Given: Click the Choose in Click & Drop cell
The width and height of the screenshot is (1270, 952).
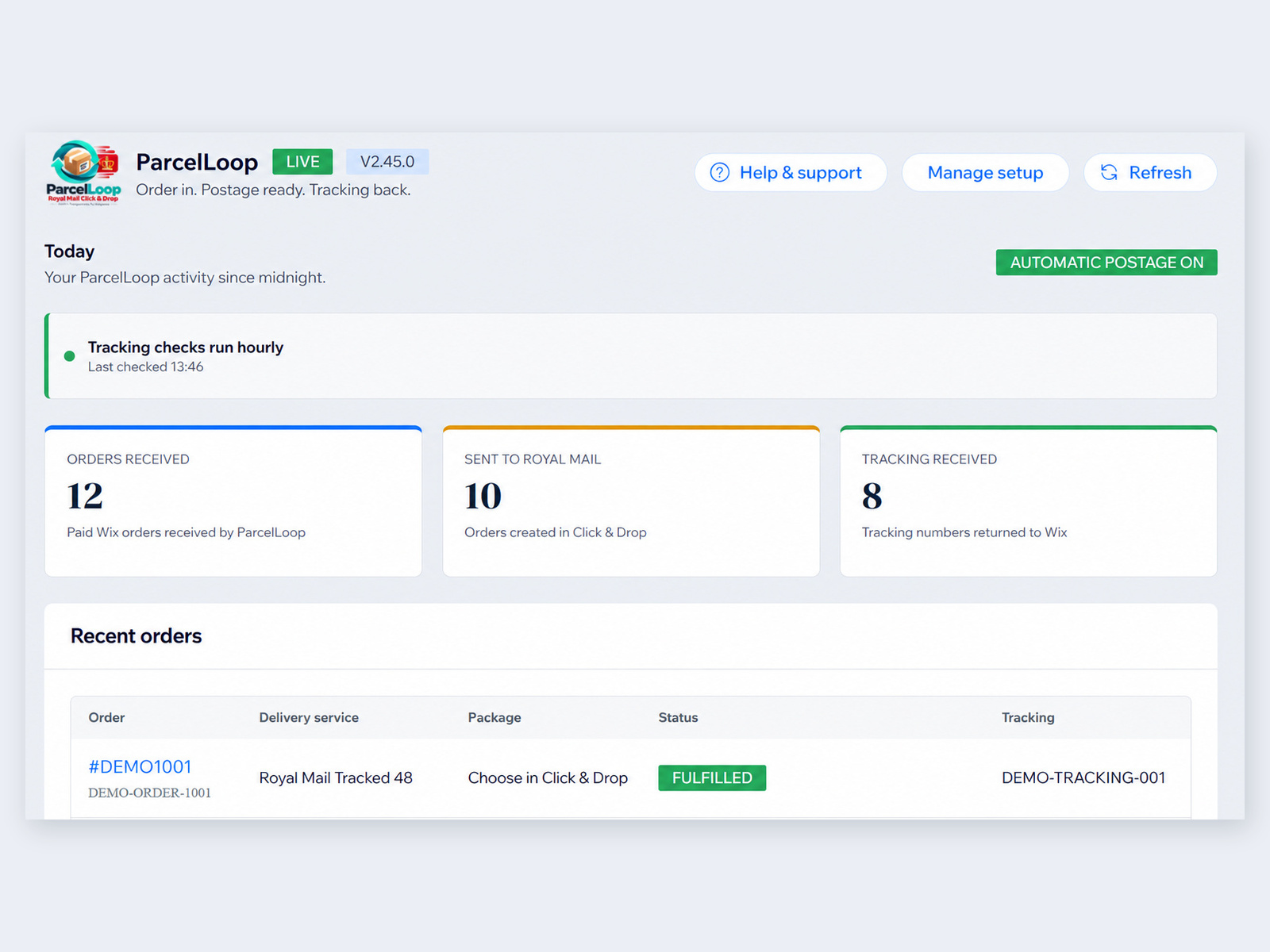Looking at the screenshot, I should tap(548, 777).
